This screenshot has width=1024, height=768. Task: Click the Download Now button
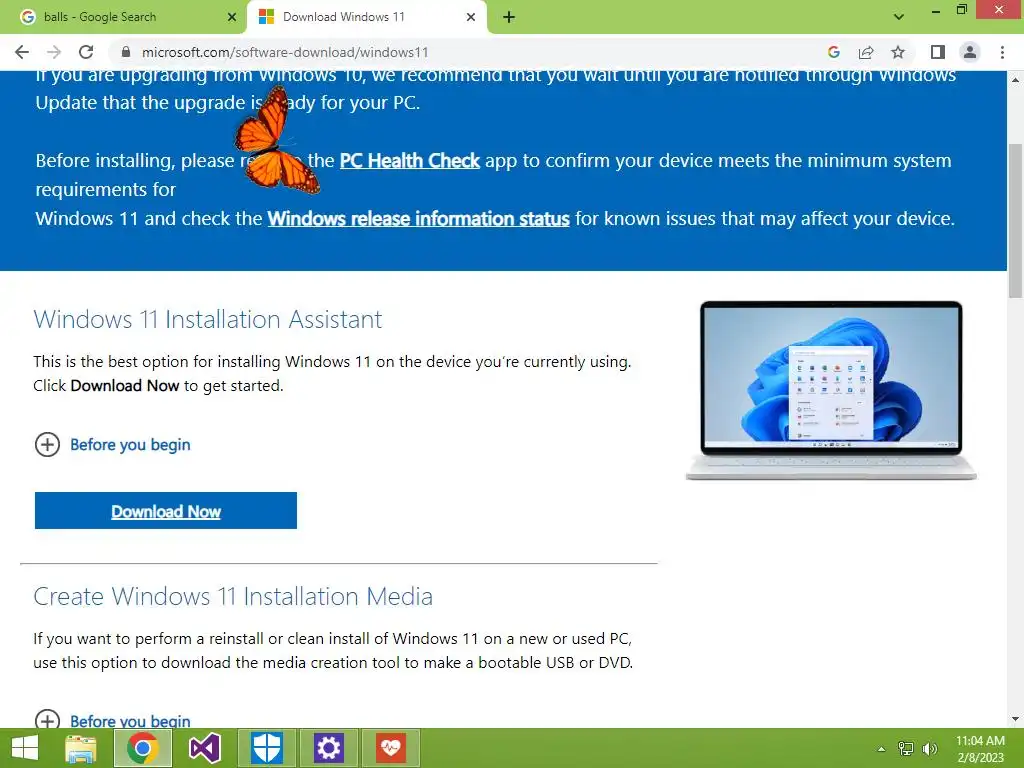[166, 511]
